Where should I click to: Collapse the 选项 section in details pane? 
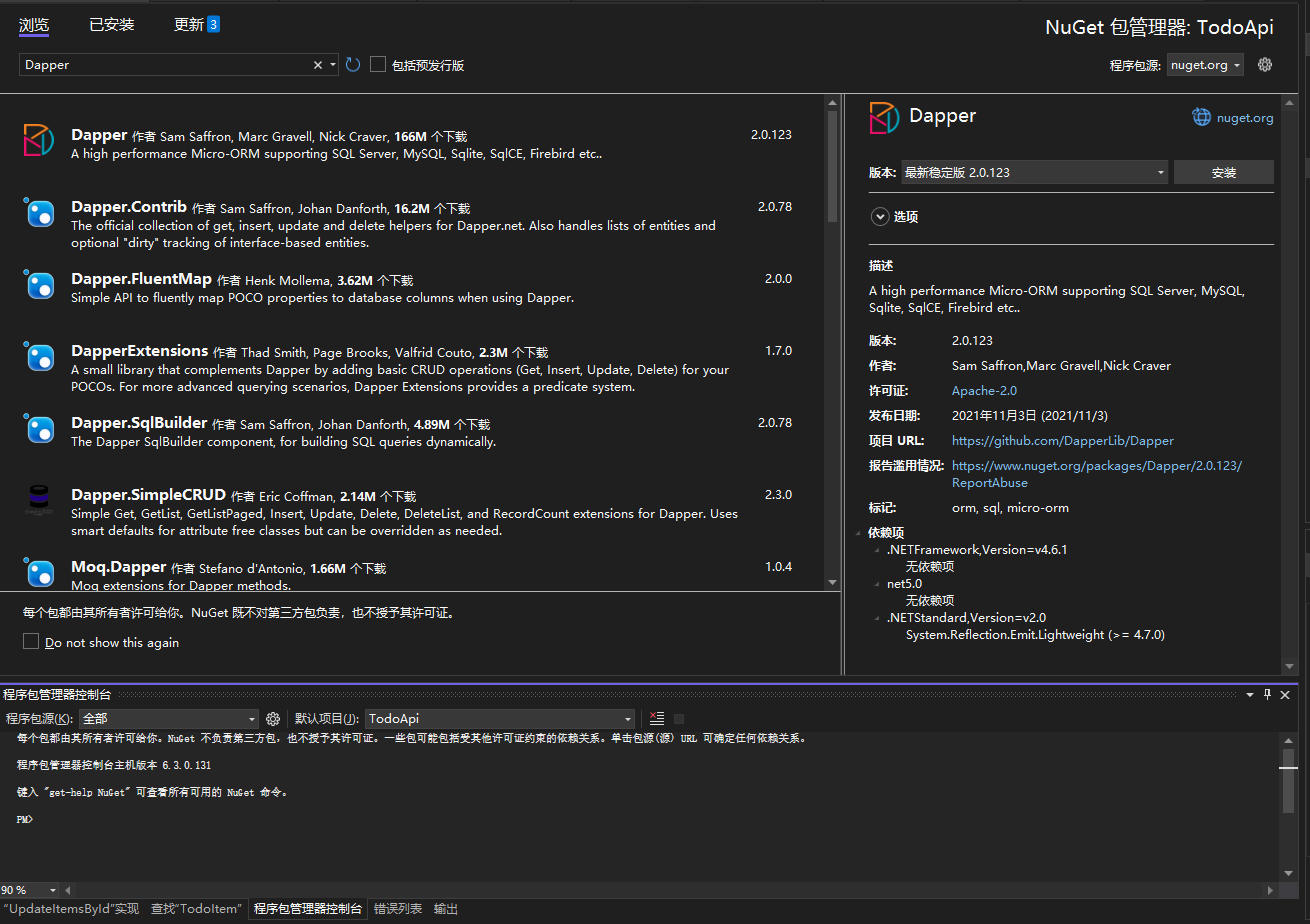click(x=880, y=216)
